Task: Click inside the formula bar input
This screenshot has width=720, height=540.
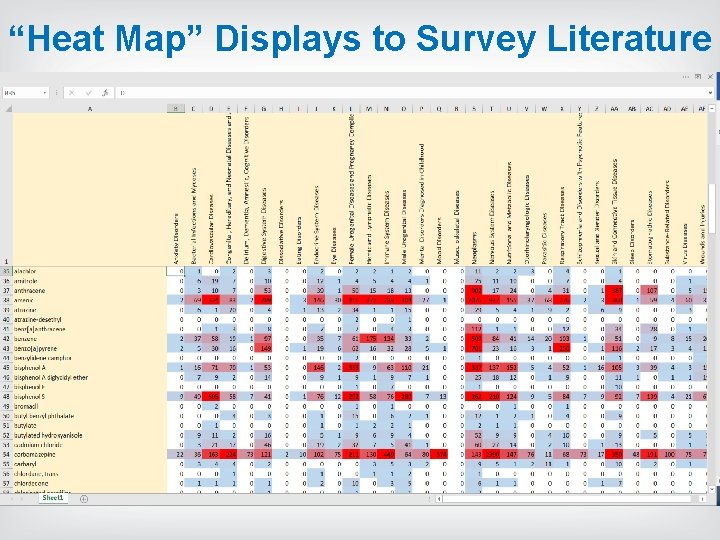Action: click(411, 93)
